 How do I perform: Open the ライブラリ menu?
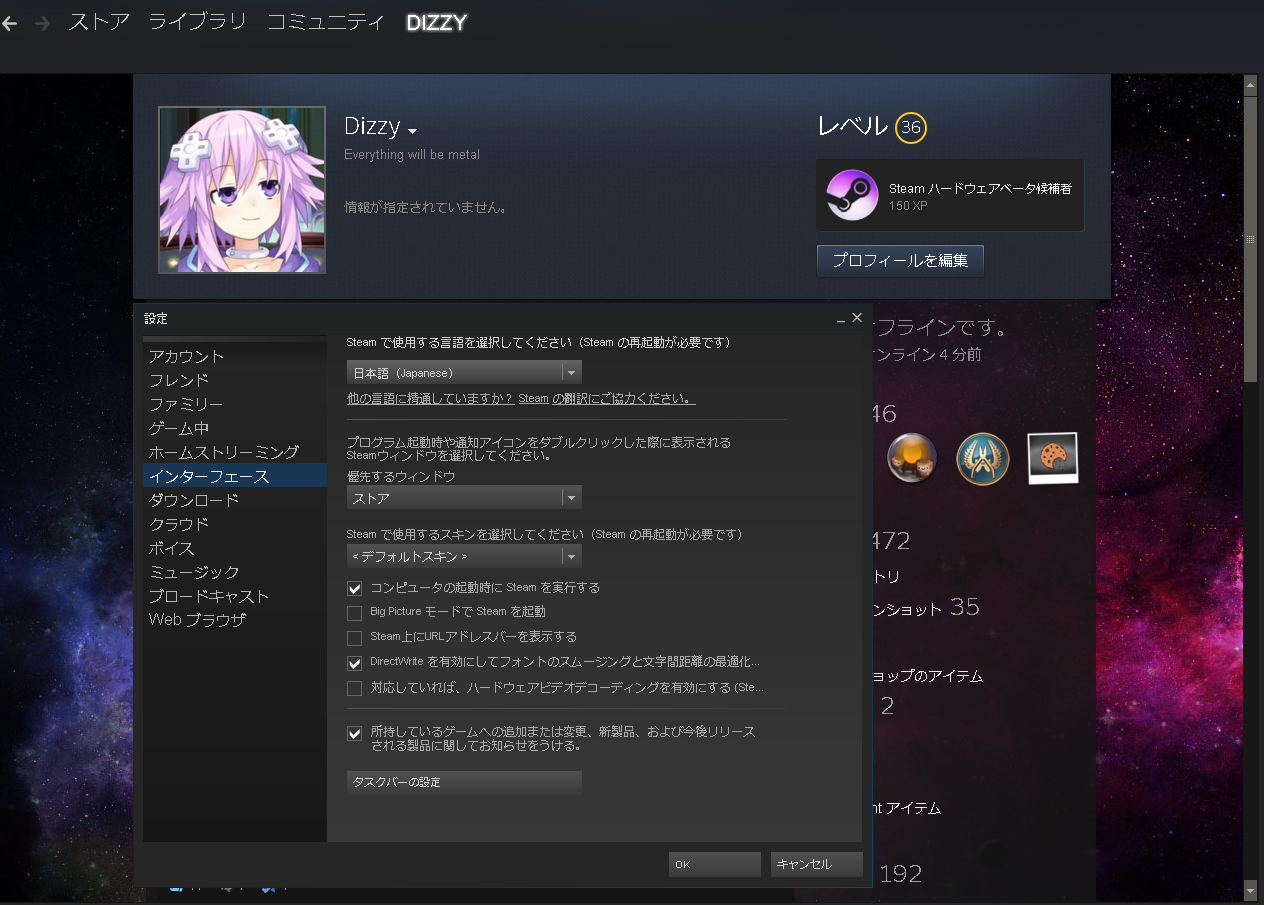point(197,22)
